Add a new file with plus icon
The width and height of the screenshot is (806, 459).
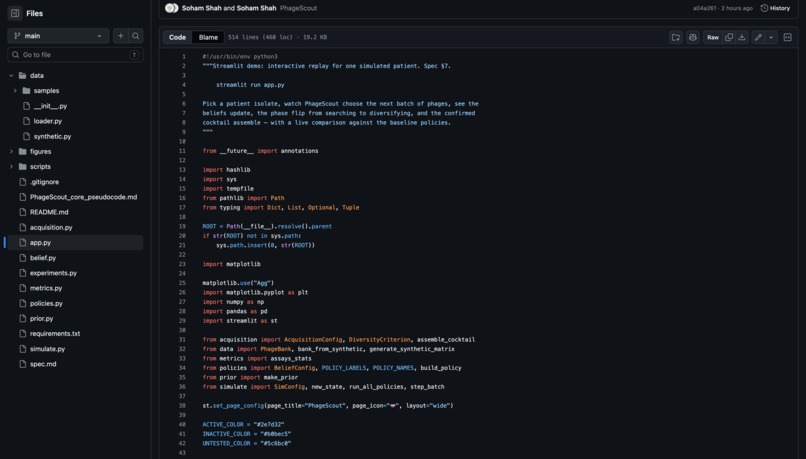120,36
